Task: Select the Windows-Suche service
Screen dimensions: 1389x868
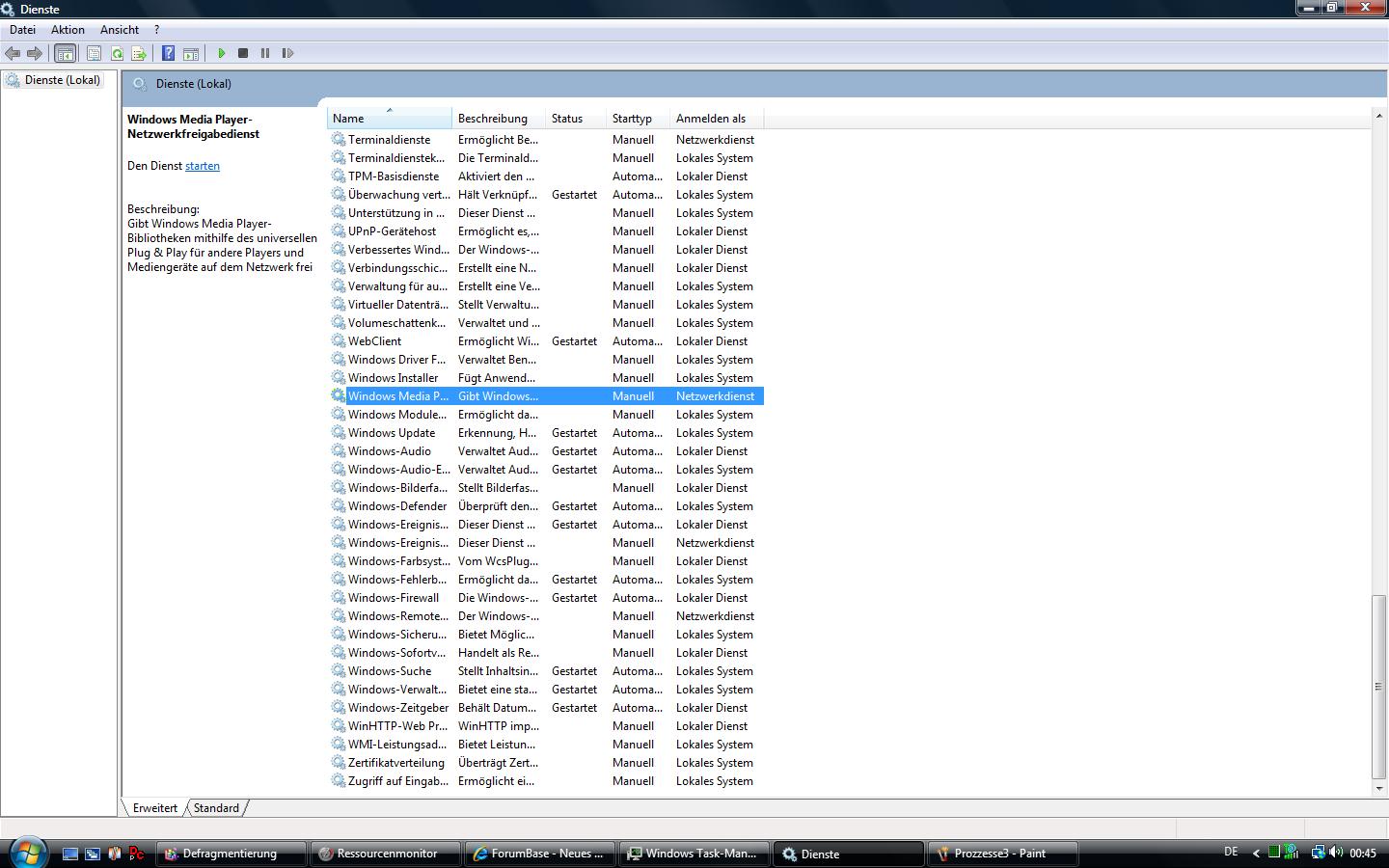Action: pyautogui.click(x=546, y=671)
